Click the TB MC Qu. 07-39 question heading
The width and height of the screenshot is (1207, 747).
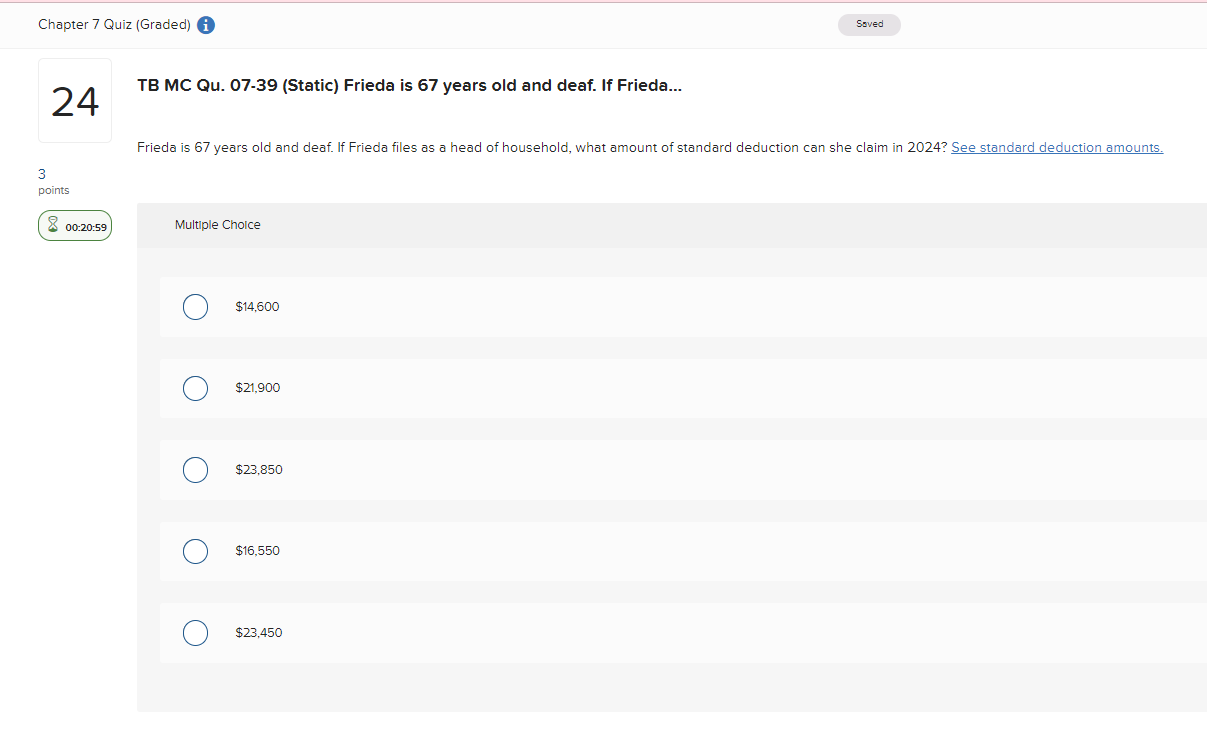pyautogui.click(x=409, y=86)
